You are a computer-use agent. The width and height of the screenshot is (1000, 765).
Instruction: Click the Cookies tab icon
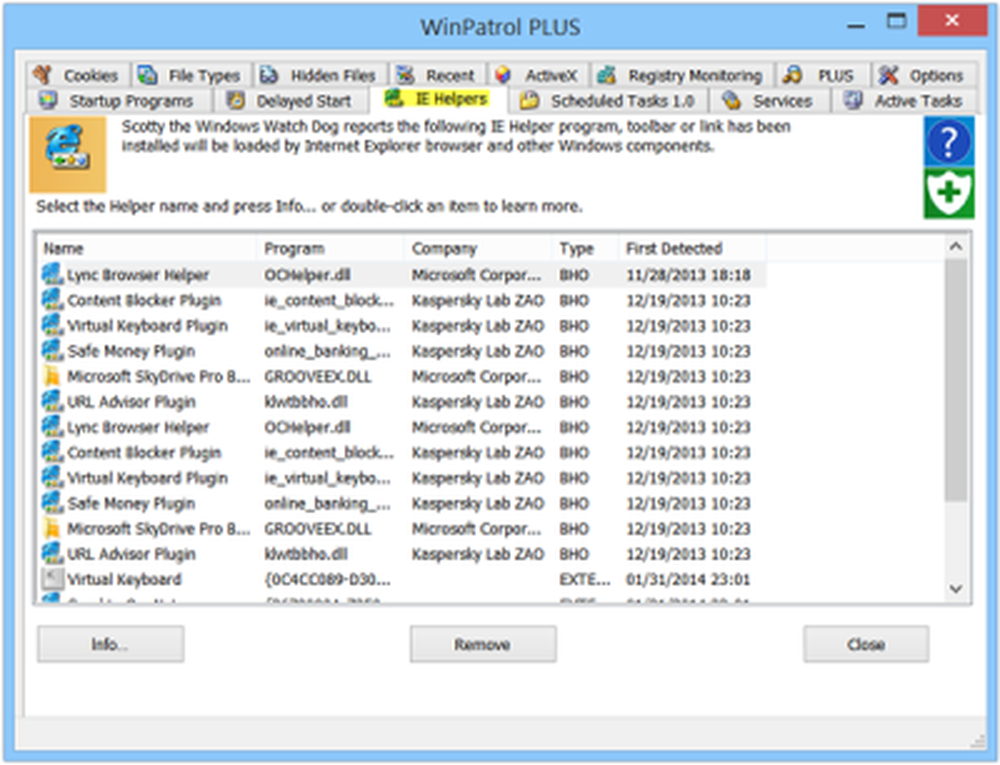click(43, 75)
